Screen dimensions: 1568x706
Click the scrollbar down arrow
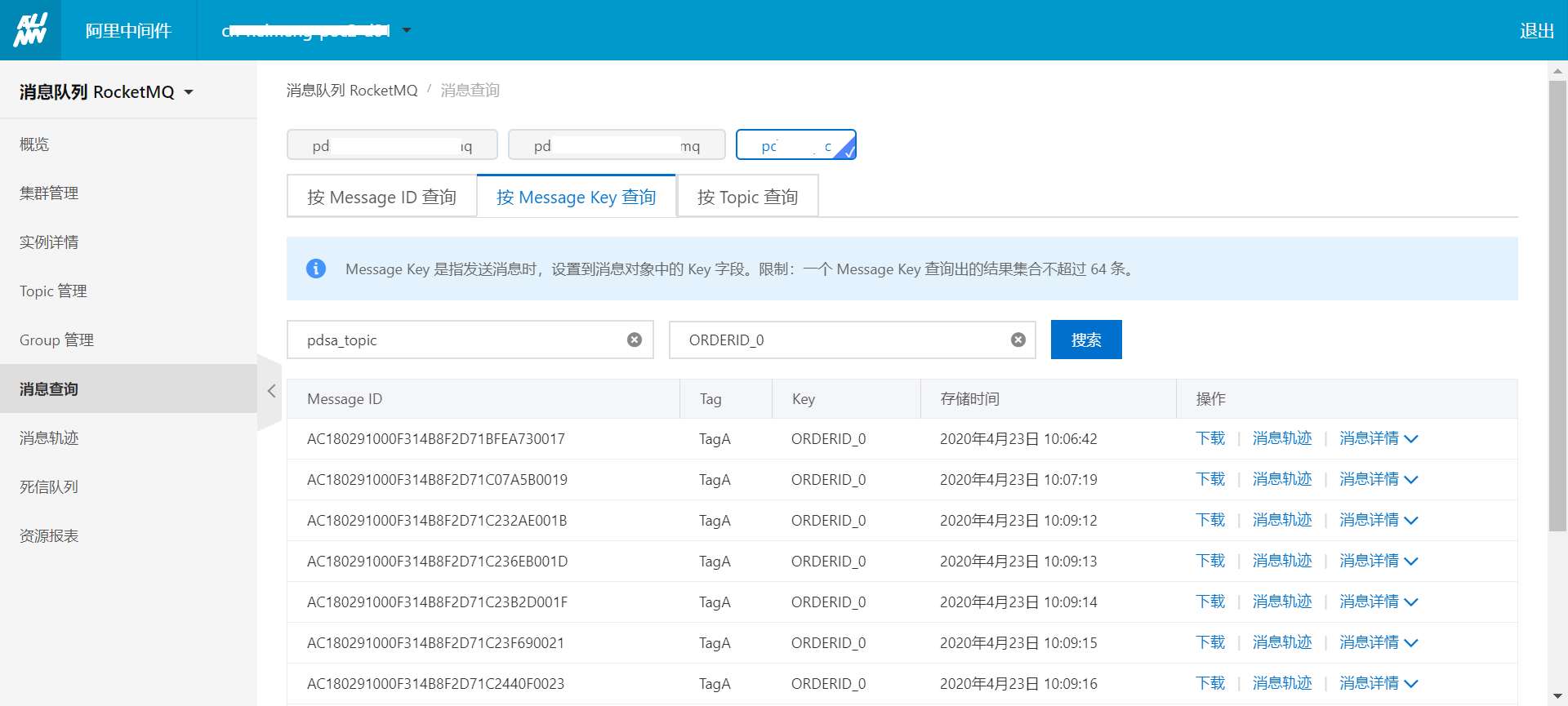pyautogui.click(x=1557, y=695)
